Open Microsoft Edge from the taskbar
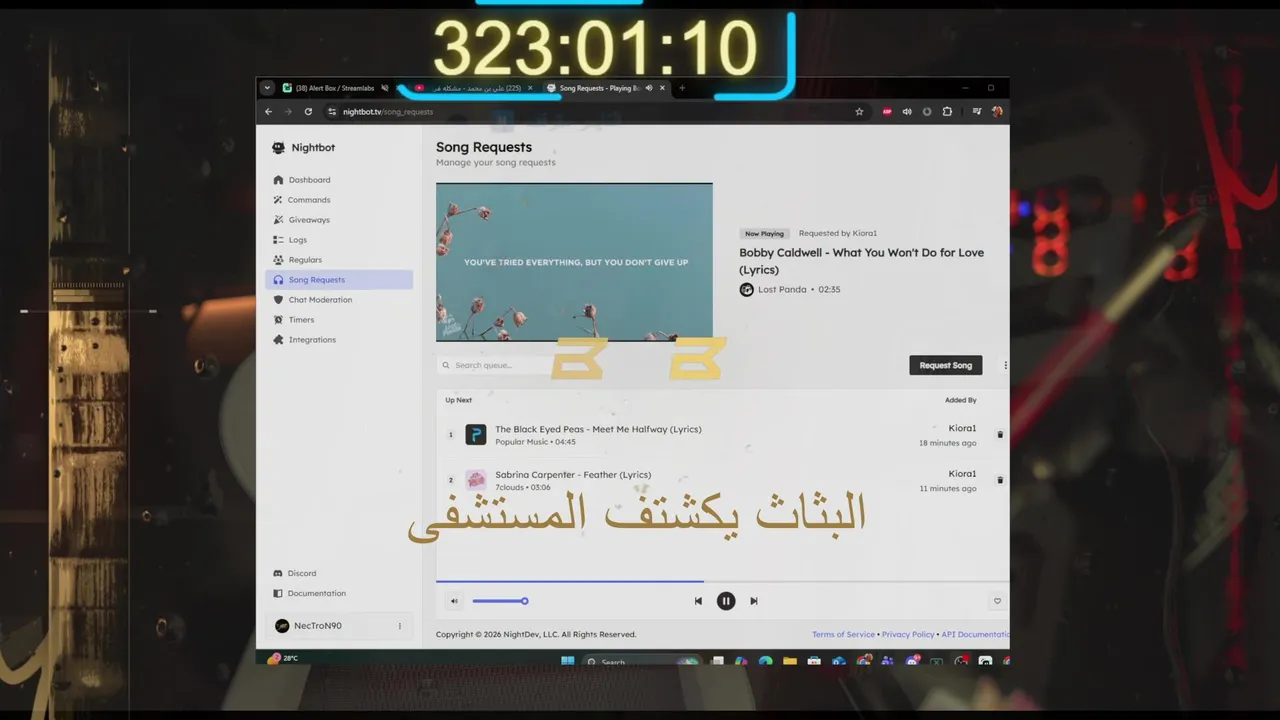 tap(765, 661)
